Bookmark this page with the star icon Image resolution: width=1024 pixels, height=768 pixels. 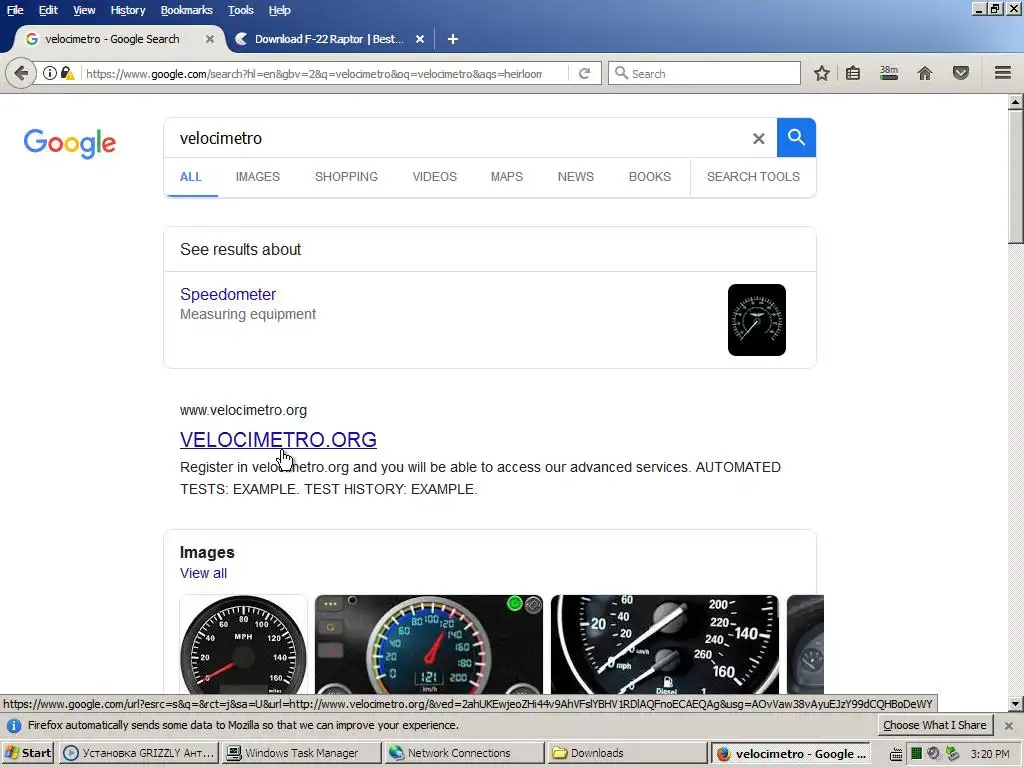(x=822, y=73)
